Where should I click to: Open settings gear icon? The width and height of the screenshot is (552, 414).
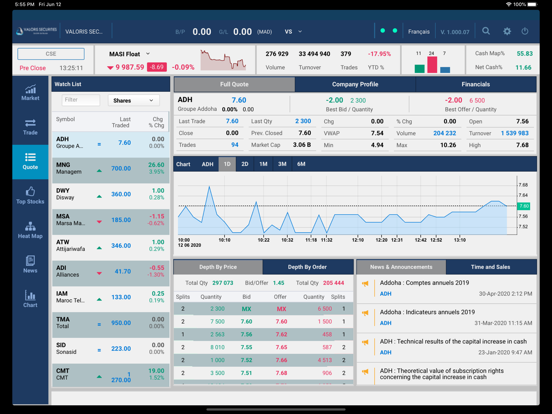pos(507,31)
